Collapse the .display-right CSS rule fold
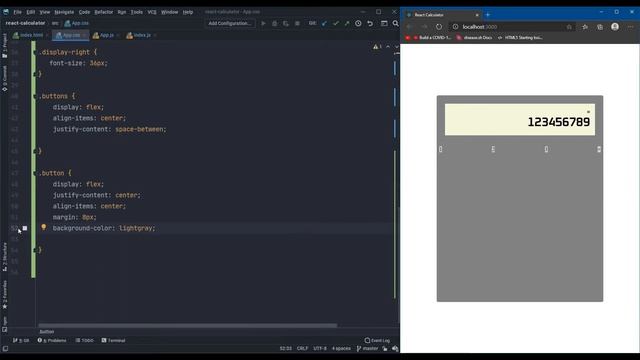 tap(34, 52)
